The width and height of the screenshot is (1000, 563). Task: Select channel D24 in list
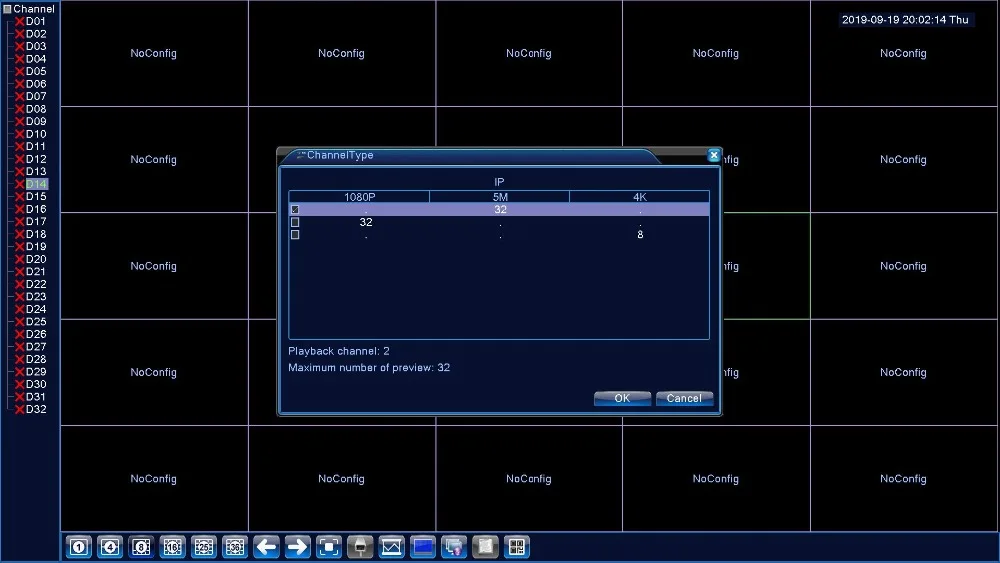point(36,309)
